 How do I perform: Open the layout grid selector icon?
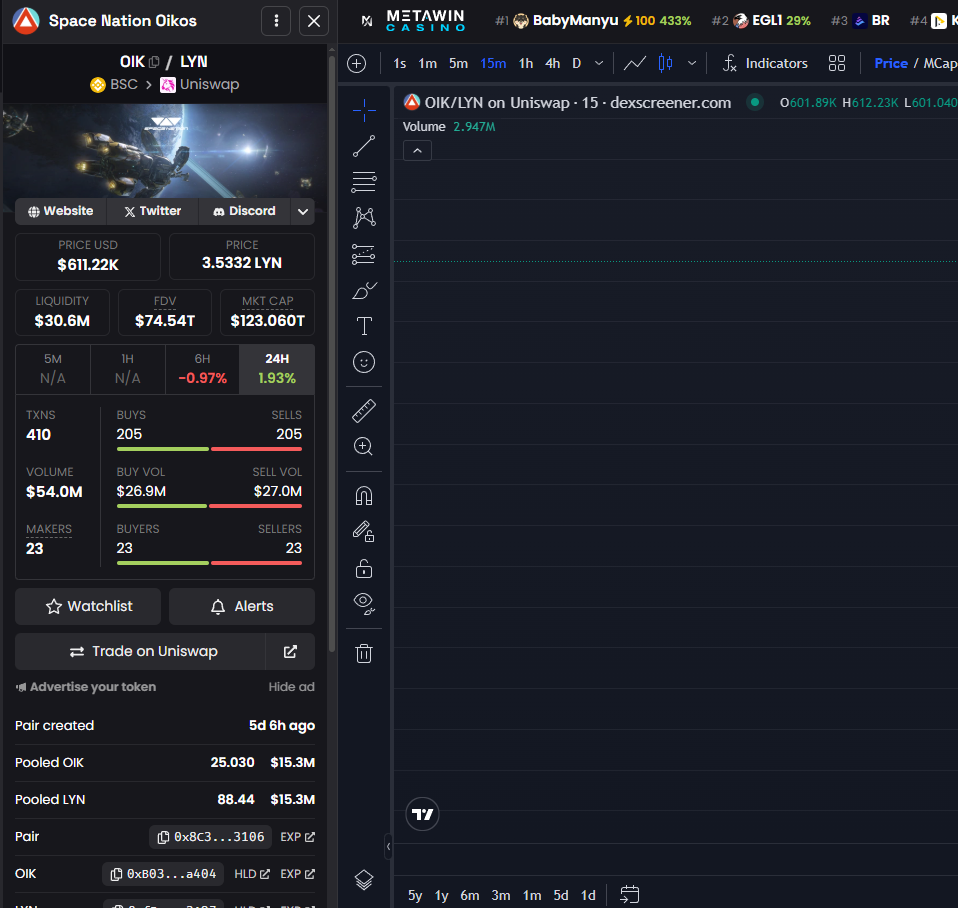(837, 64)
